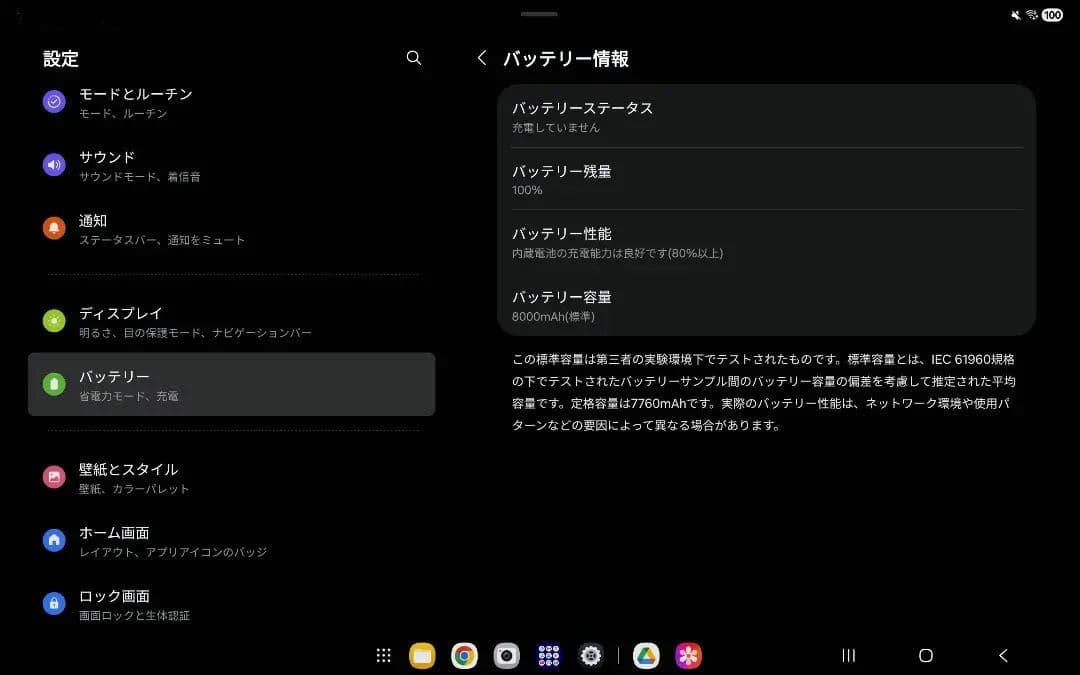Open the Camera app in the taskbar
The width and height of the screenshot is (1080, 675).
pos(506,655)
